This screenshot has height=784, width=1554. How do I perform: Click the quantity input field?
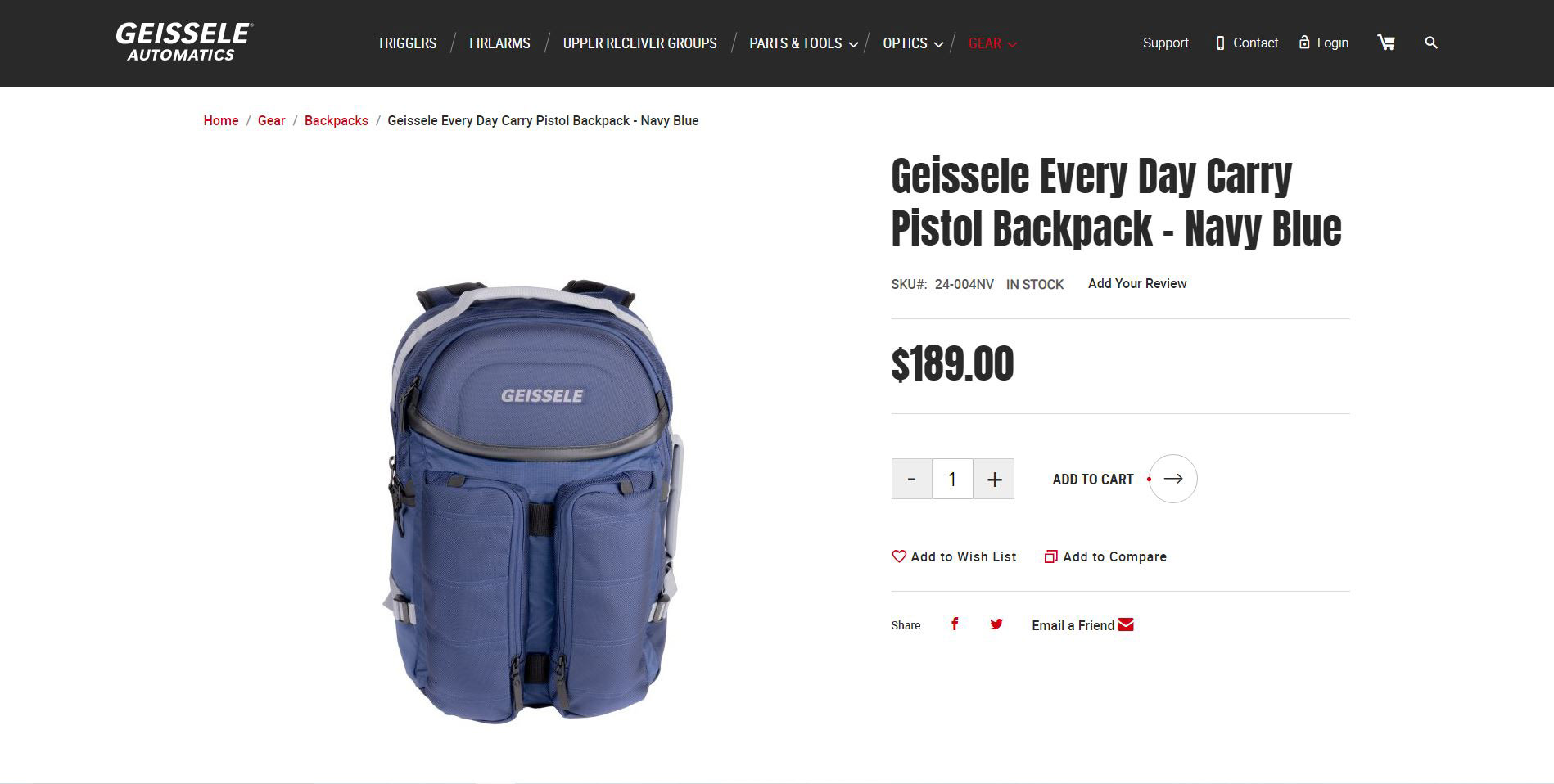[952, 479]
